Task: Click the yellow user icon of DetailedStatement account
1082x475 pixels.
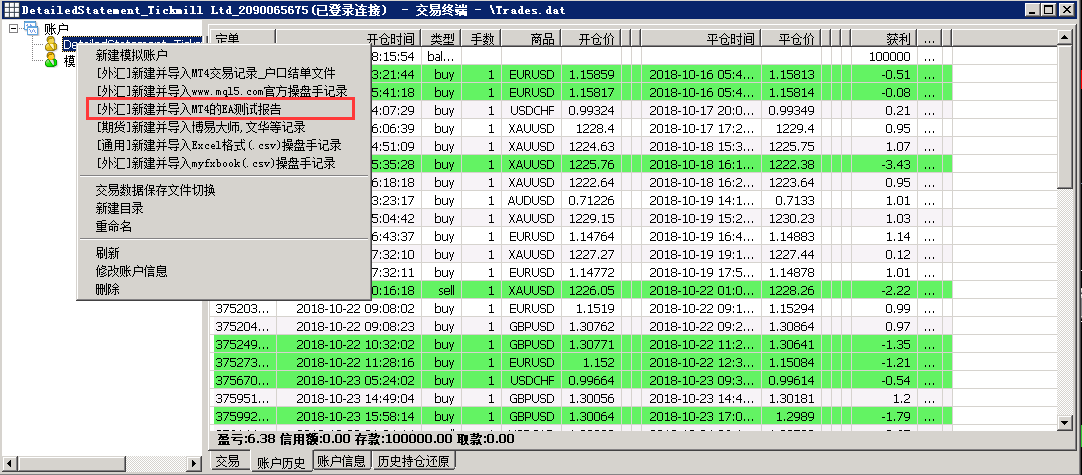Action: (51, 45)
